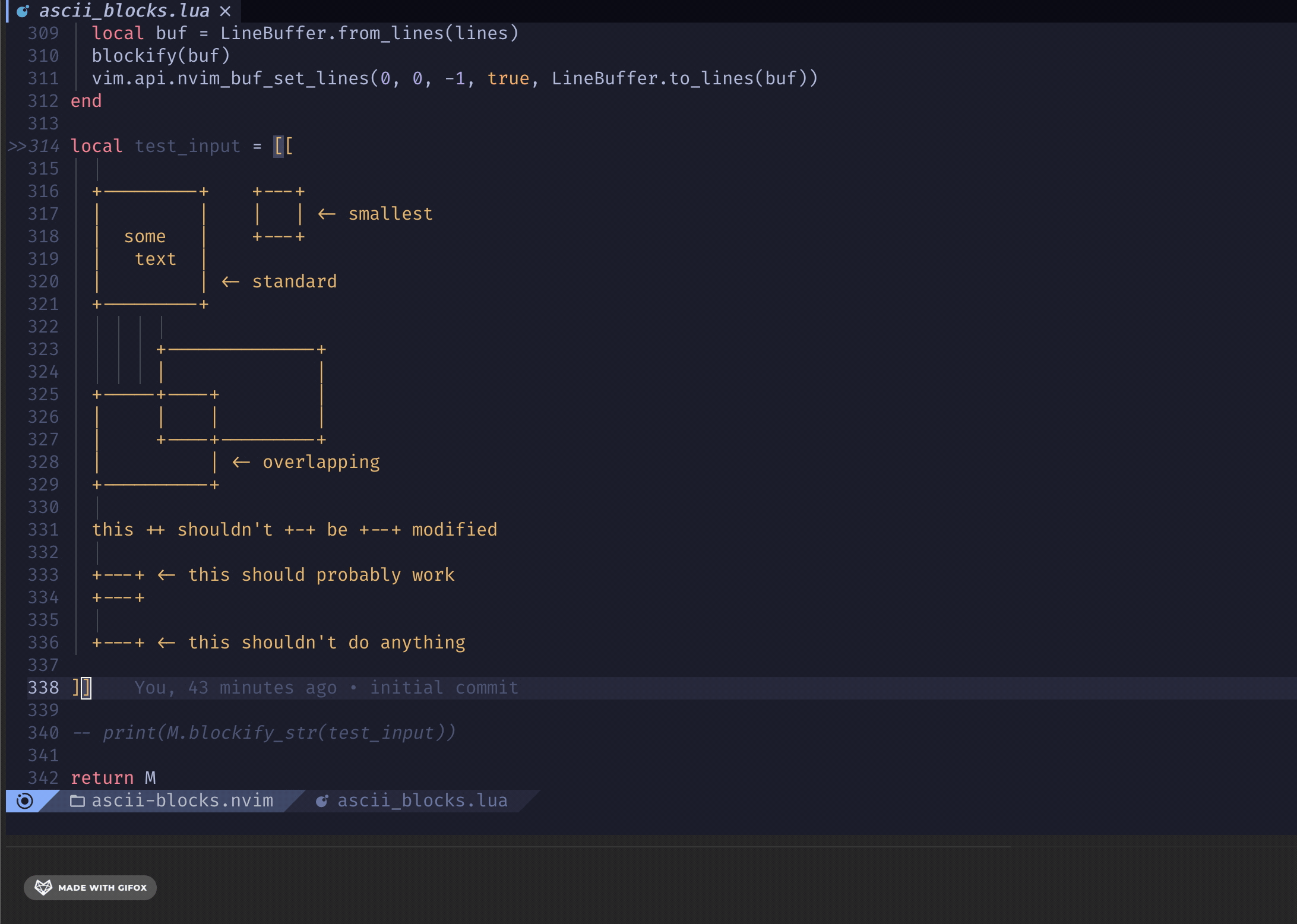The image size is (1297, 924).
Task: Close the ascii_blocks.lua tab
Action: (225, 11)
